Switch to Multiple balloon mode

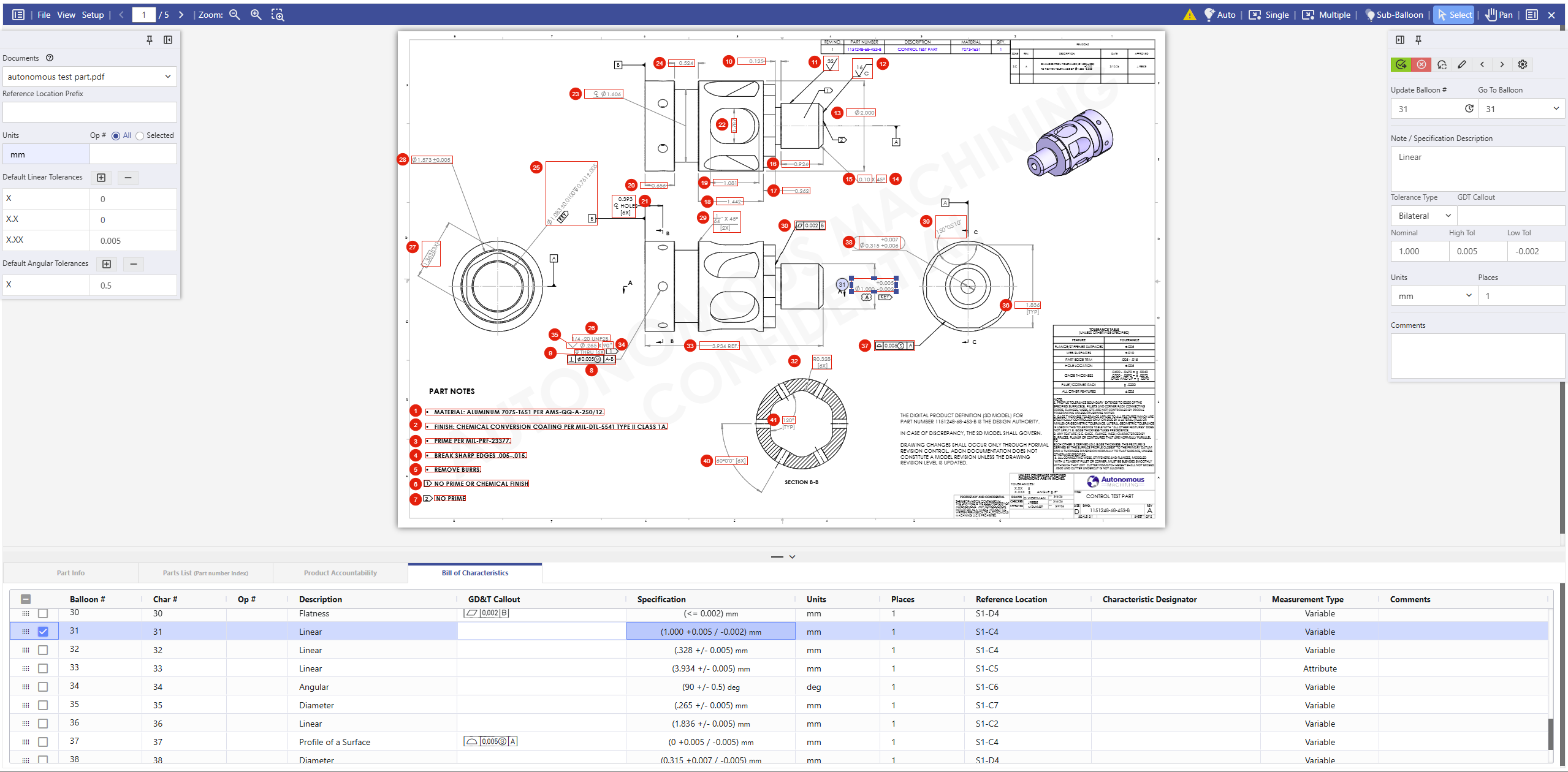[x=1326, y=14]
